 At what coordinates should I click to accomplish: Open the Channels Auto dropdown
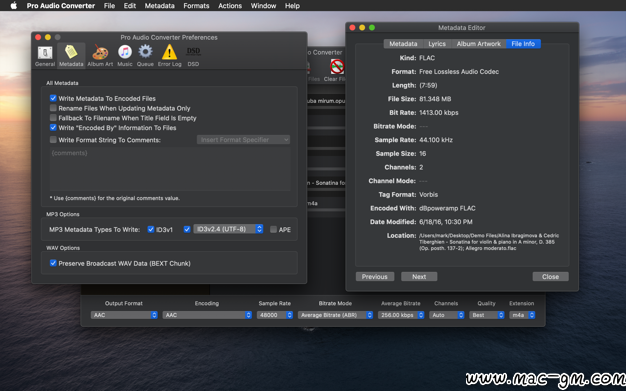[447, 315]
